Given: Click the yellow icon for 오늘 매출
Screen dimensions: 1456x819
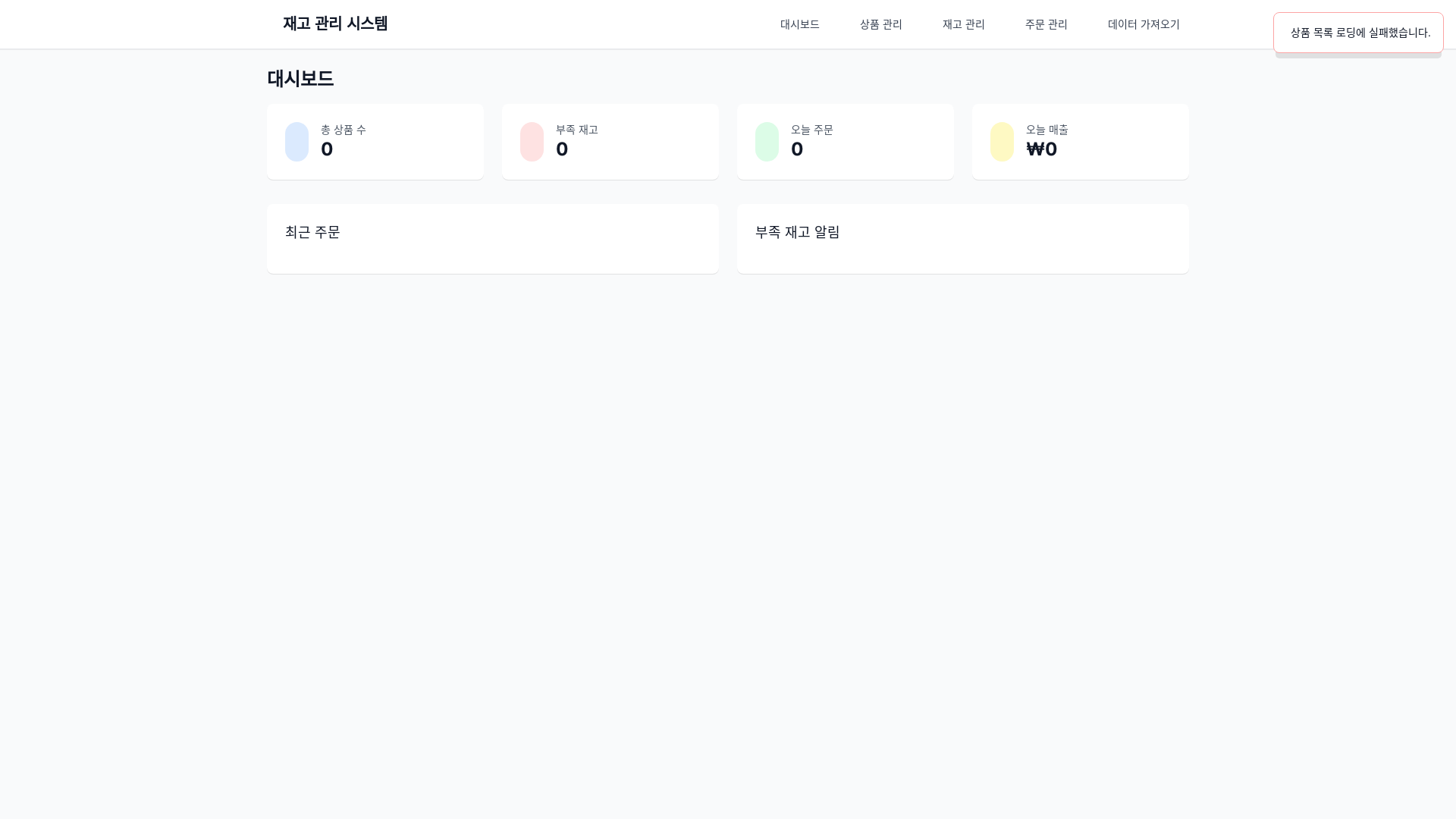Looking at the screenshot, I should [1002, 142].
